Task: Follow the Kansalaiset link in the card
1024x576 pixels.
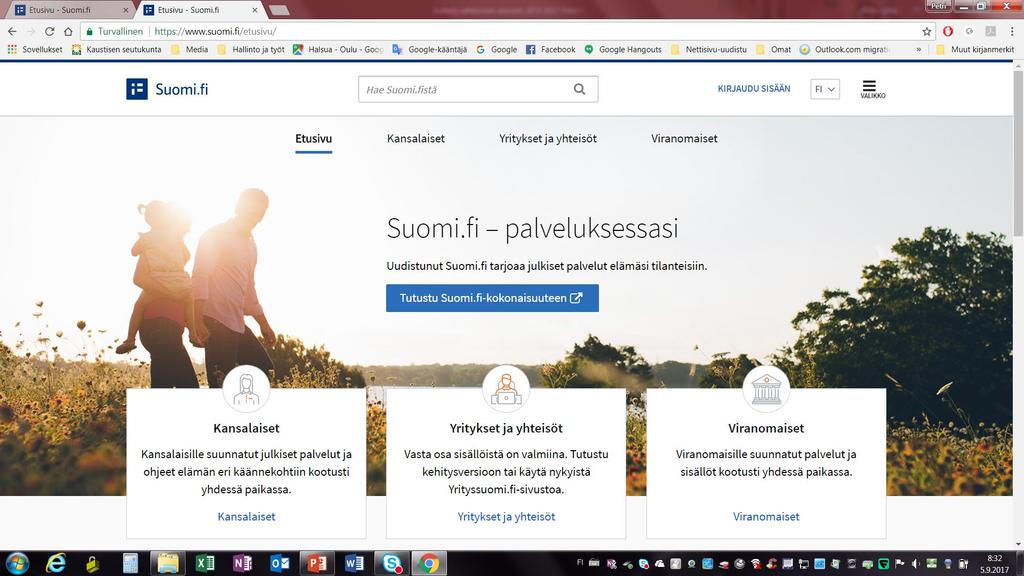Action: (x=246, y=516)
